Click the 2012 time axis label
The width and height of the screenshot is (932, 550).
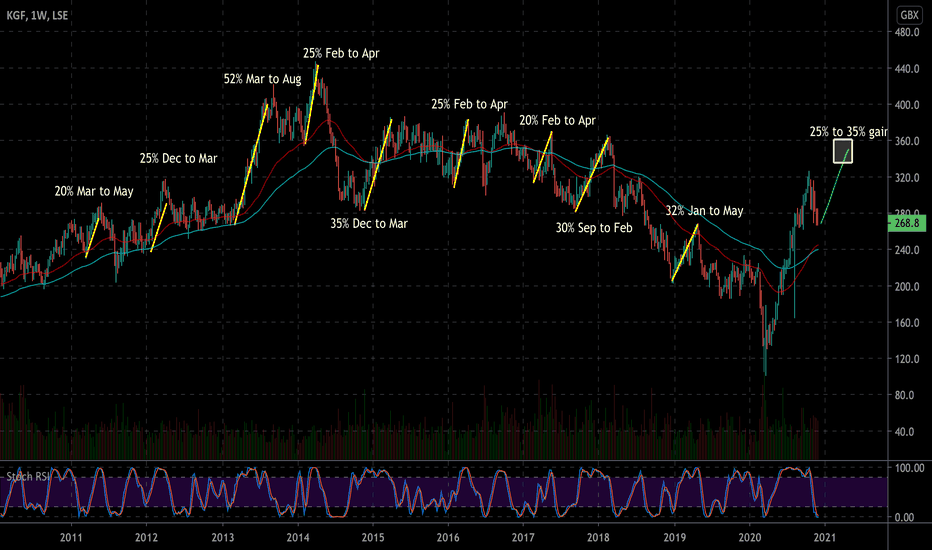pos(146,538)
